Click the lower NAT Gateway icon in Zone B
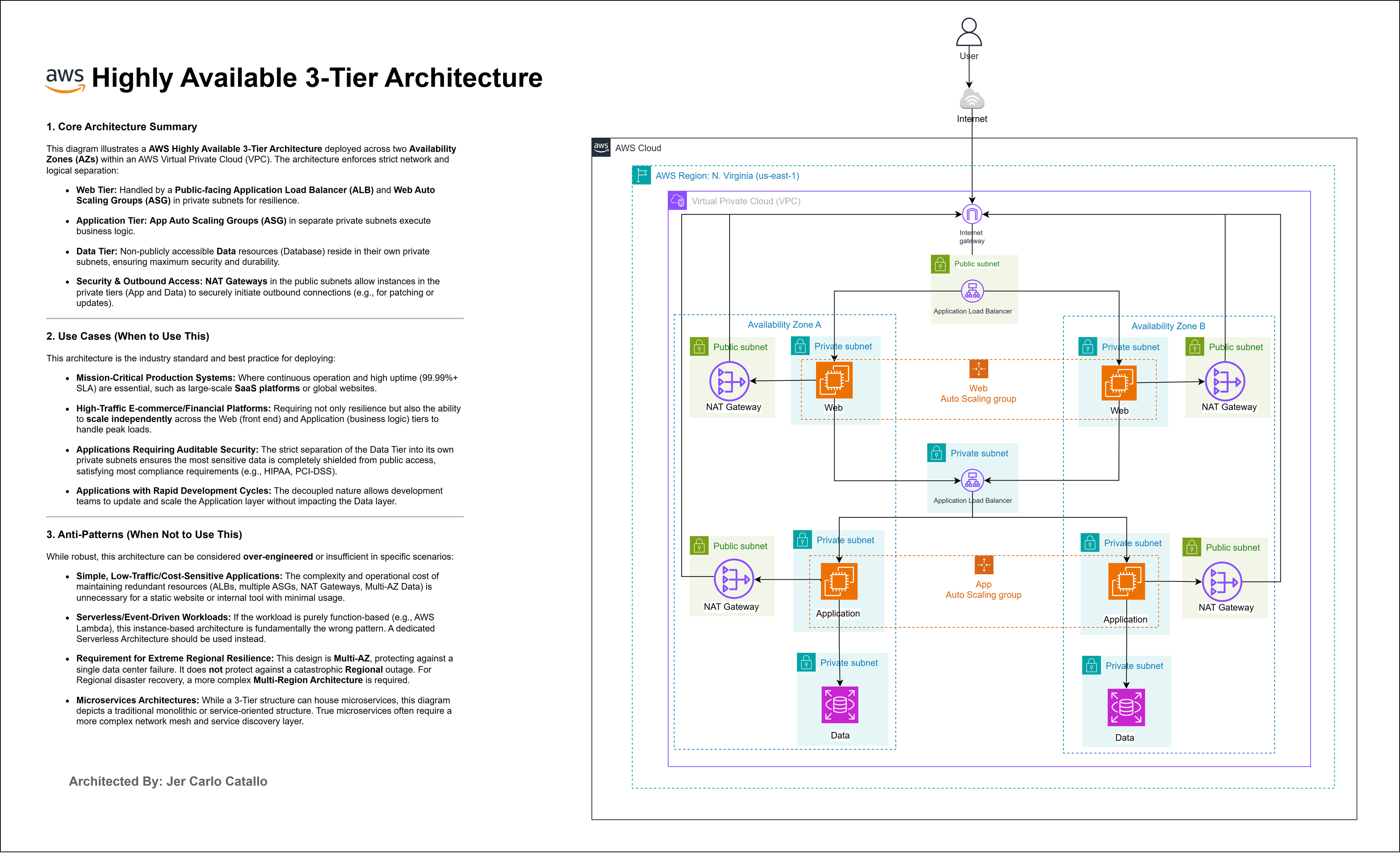The height and width of the screenshot is (853, 1400). [1222, 582]
